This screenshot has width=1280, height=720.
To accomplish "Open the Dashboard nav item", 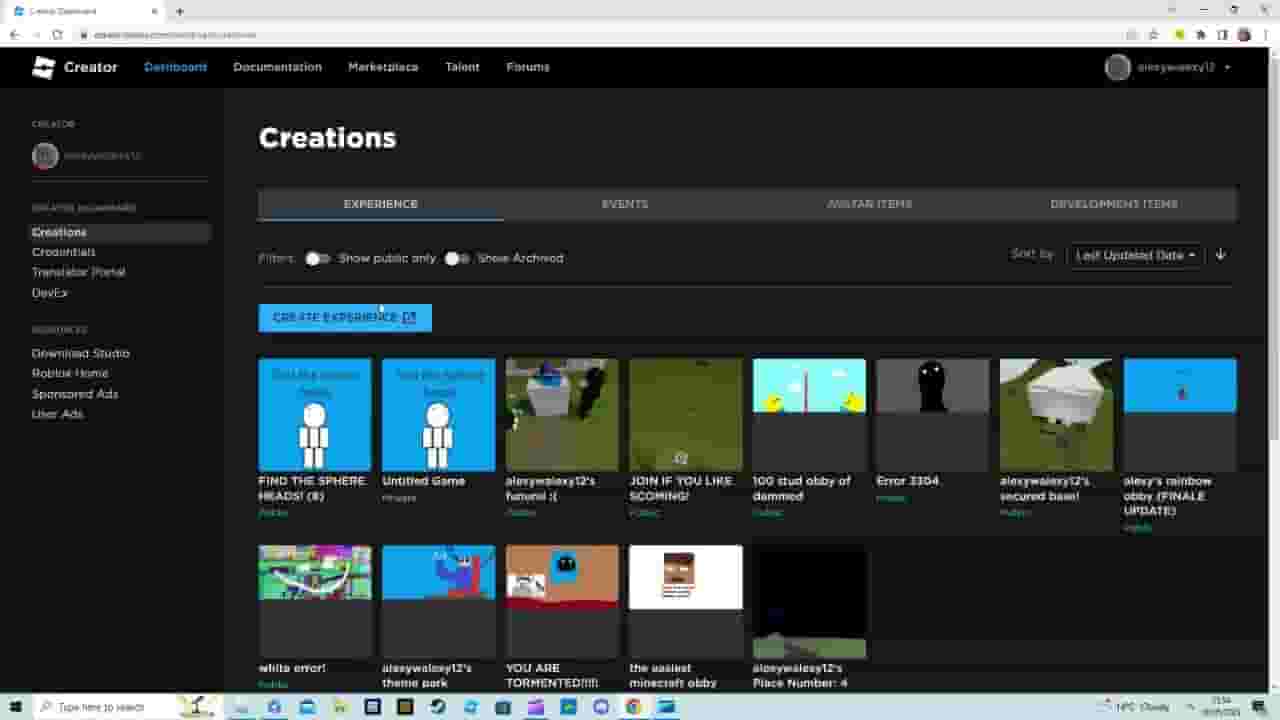I will point(175,67).
